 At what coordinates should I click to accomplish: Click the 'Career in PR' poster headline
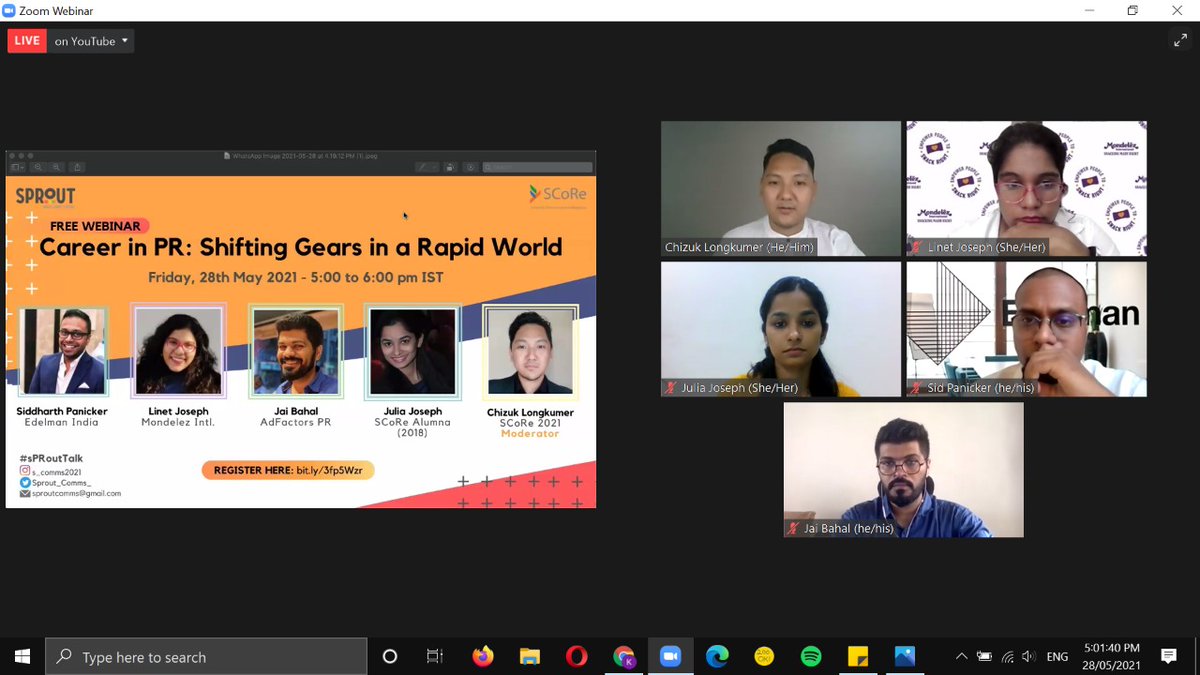(301, 247)
